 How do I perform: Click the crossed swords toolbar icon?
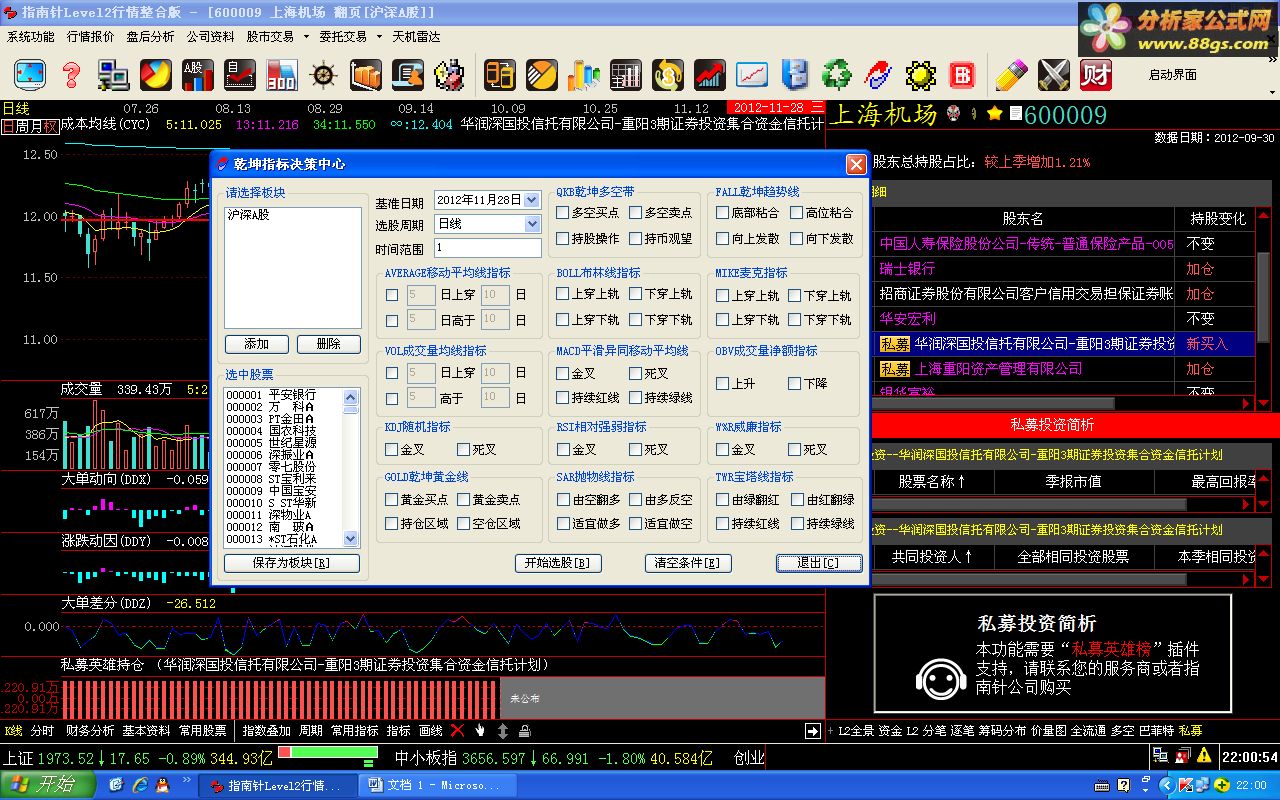tap(1054, 74)
